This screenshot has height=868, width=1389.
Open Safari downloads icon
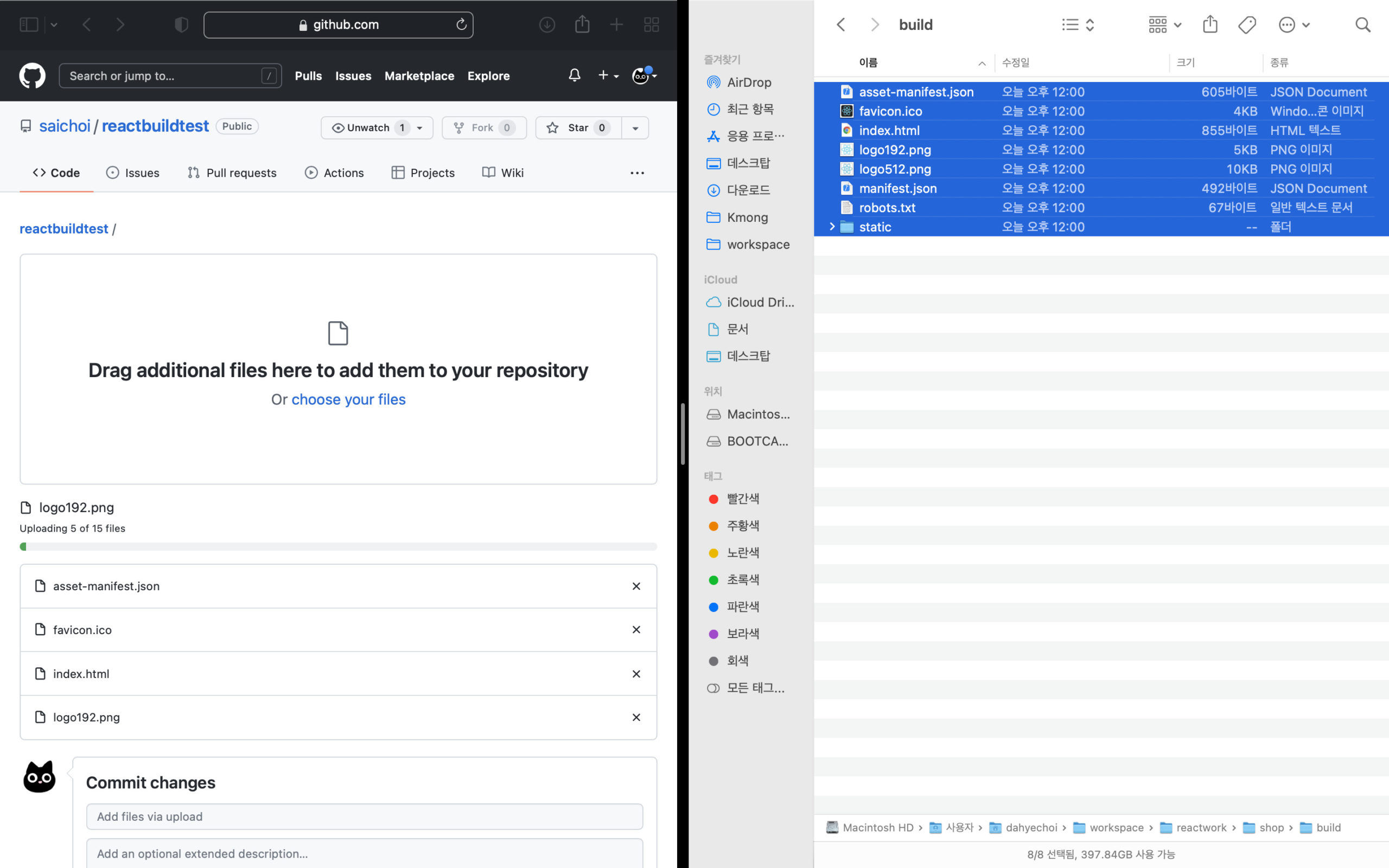coord(547,25)
